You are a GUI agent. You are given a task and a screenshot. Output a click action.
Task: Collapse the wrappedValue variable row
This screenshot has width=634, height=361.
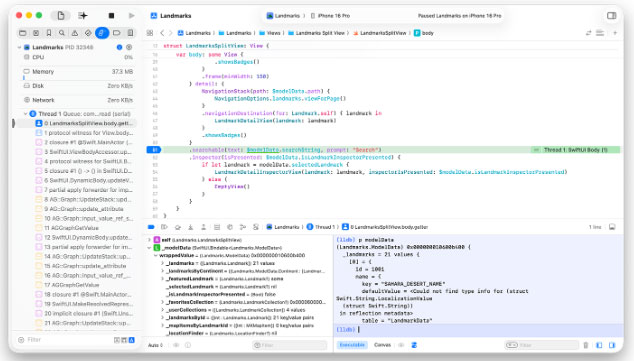point(155,255)
